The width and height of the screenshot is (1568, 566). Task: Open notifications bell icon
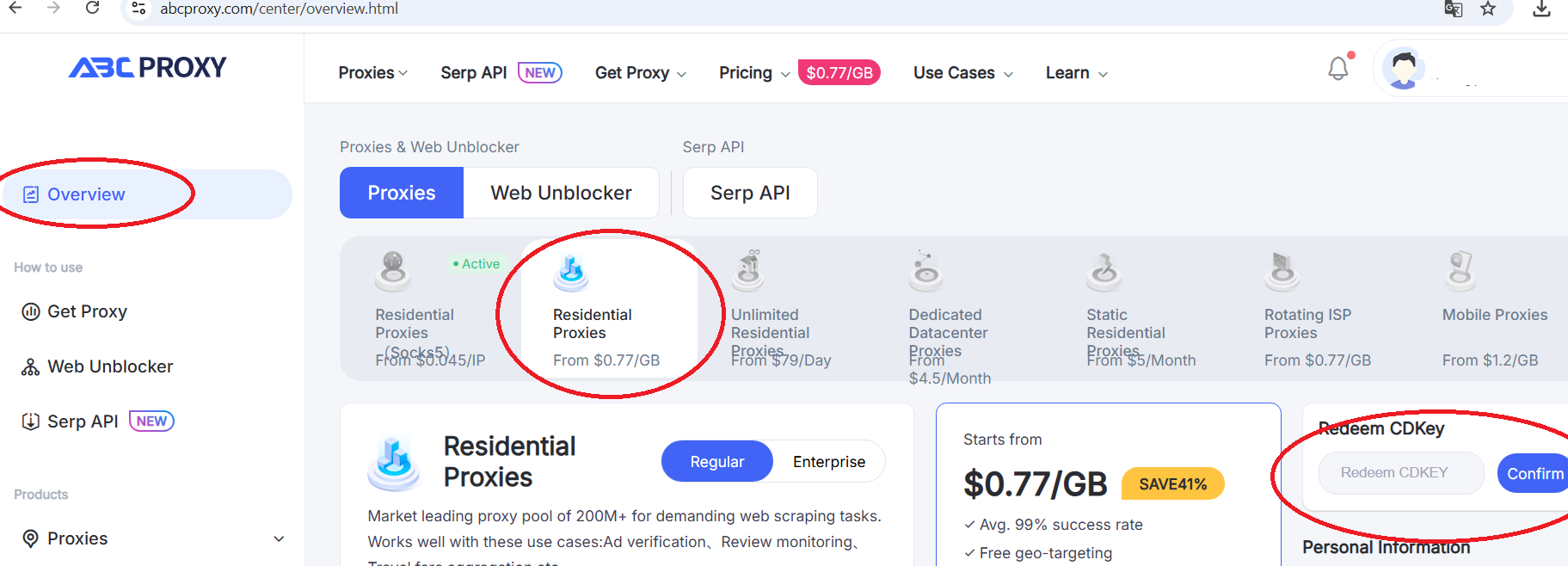[x=1338, y=68]
